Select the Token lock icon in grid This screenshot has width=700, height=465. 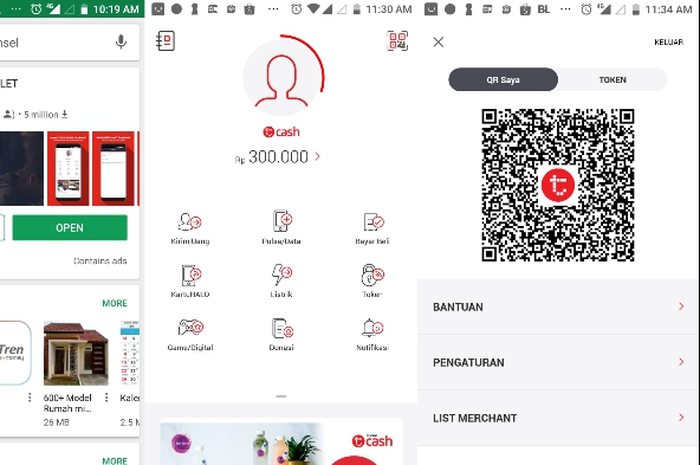point(373,274)
